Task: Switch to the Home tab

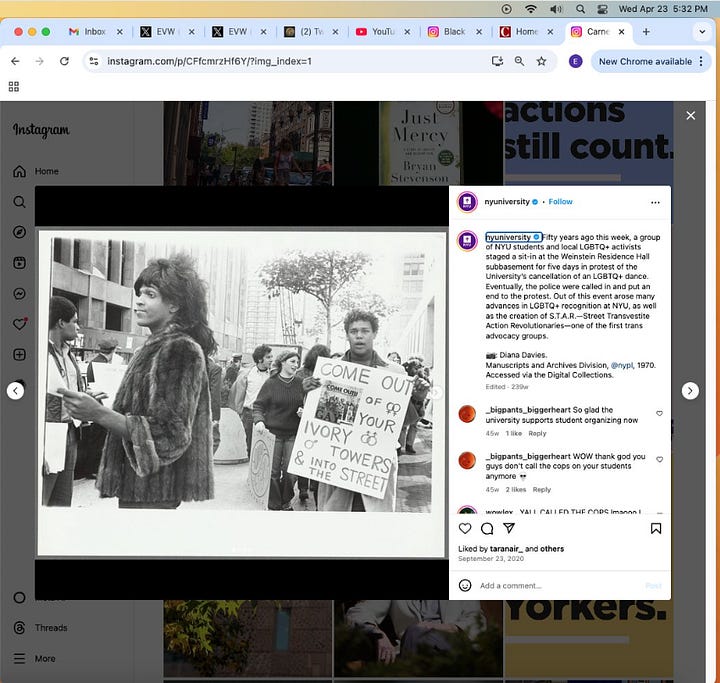Action: tap(519, 32)
